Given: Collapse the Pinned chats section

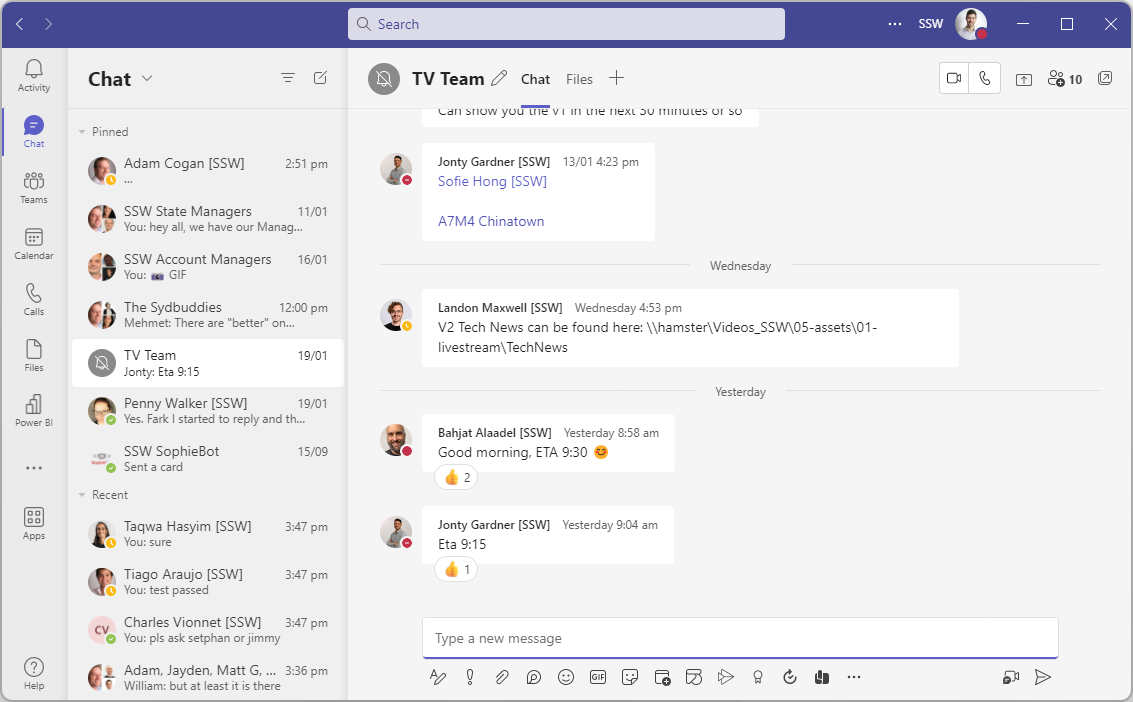Looking at the screenshot, I should pos(83,132).
